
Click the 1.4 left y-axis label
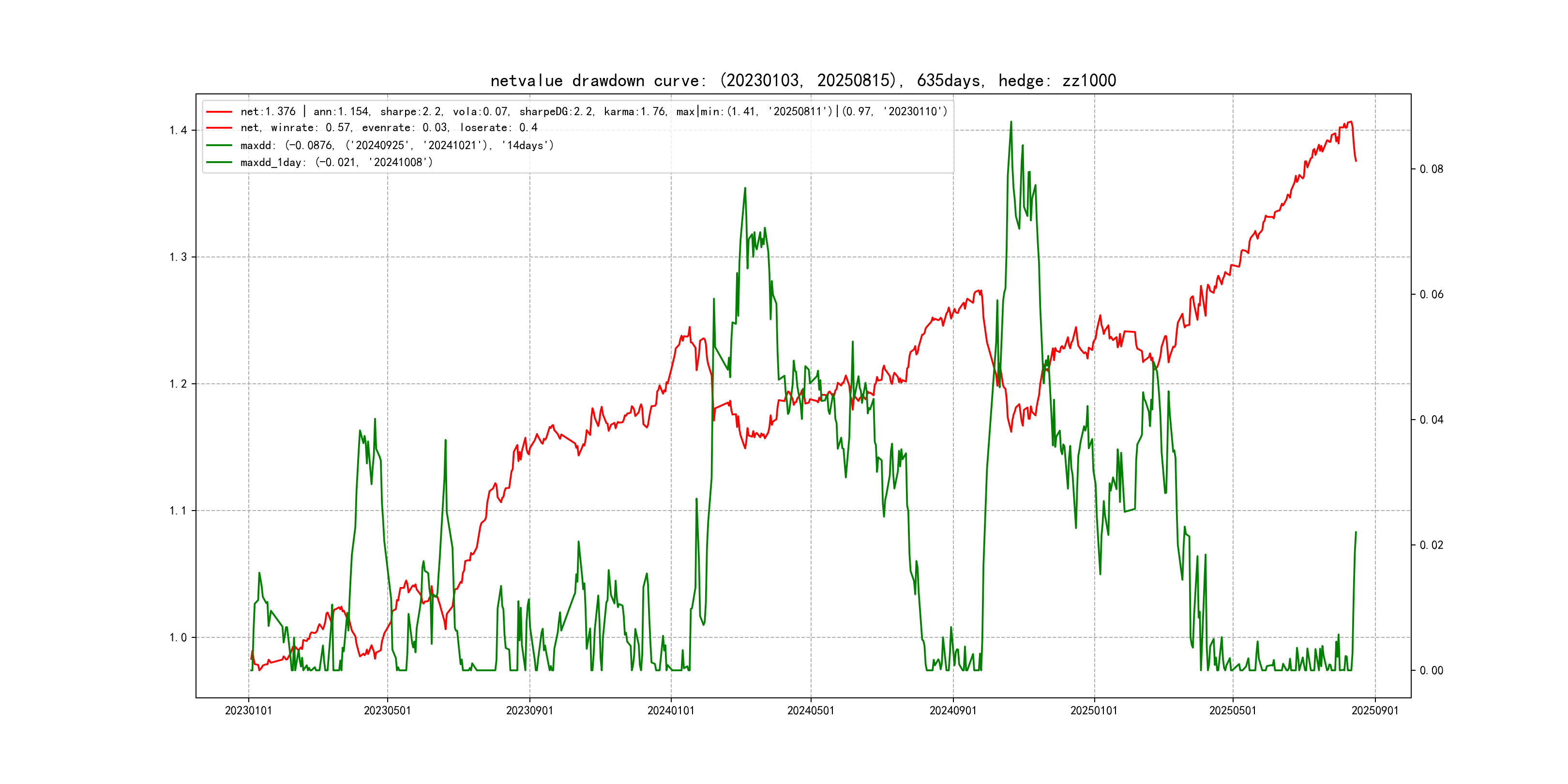point(178,130)
